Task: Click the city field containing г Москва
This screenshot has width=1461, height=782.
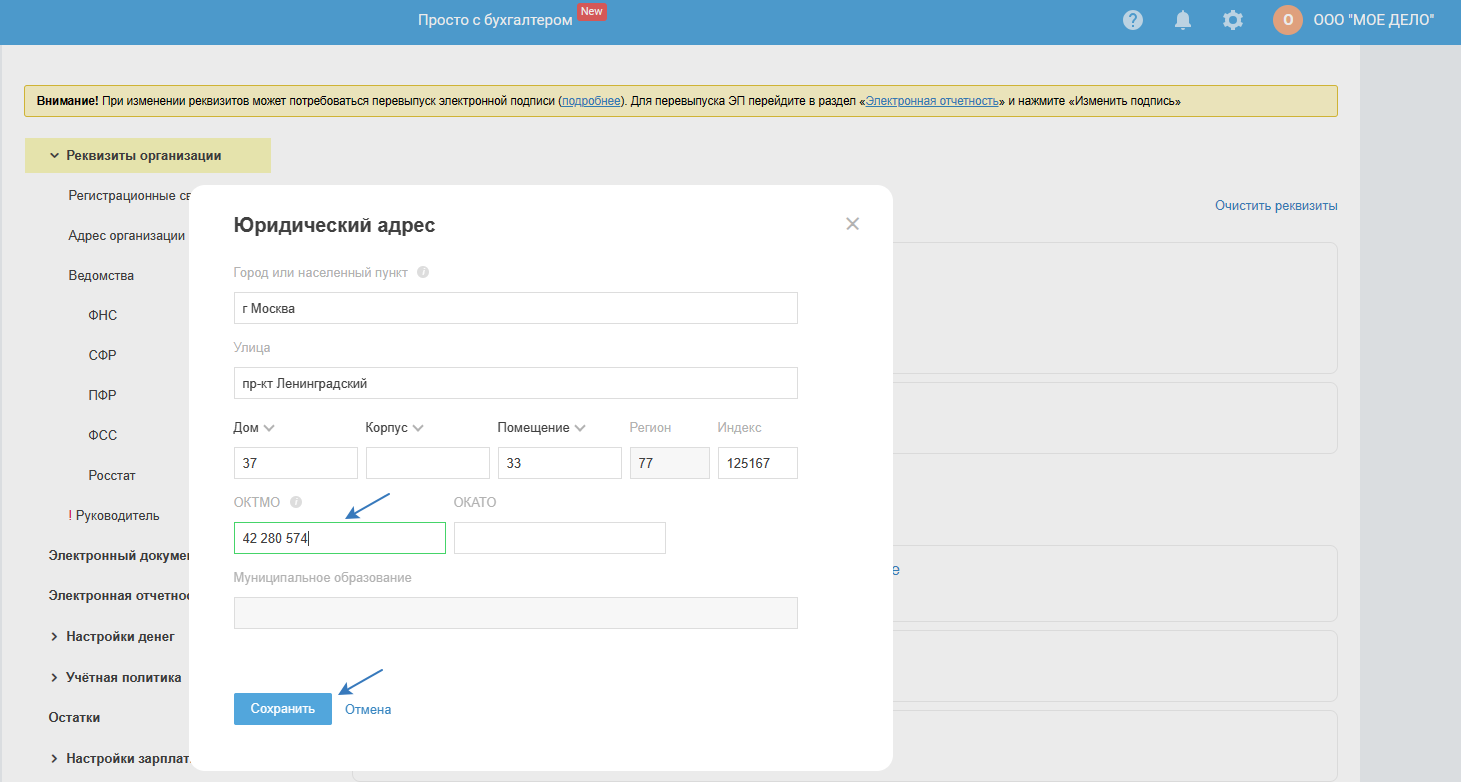Action: pos(516,308)
